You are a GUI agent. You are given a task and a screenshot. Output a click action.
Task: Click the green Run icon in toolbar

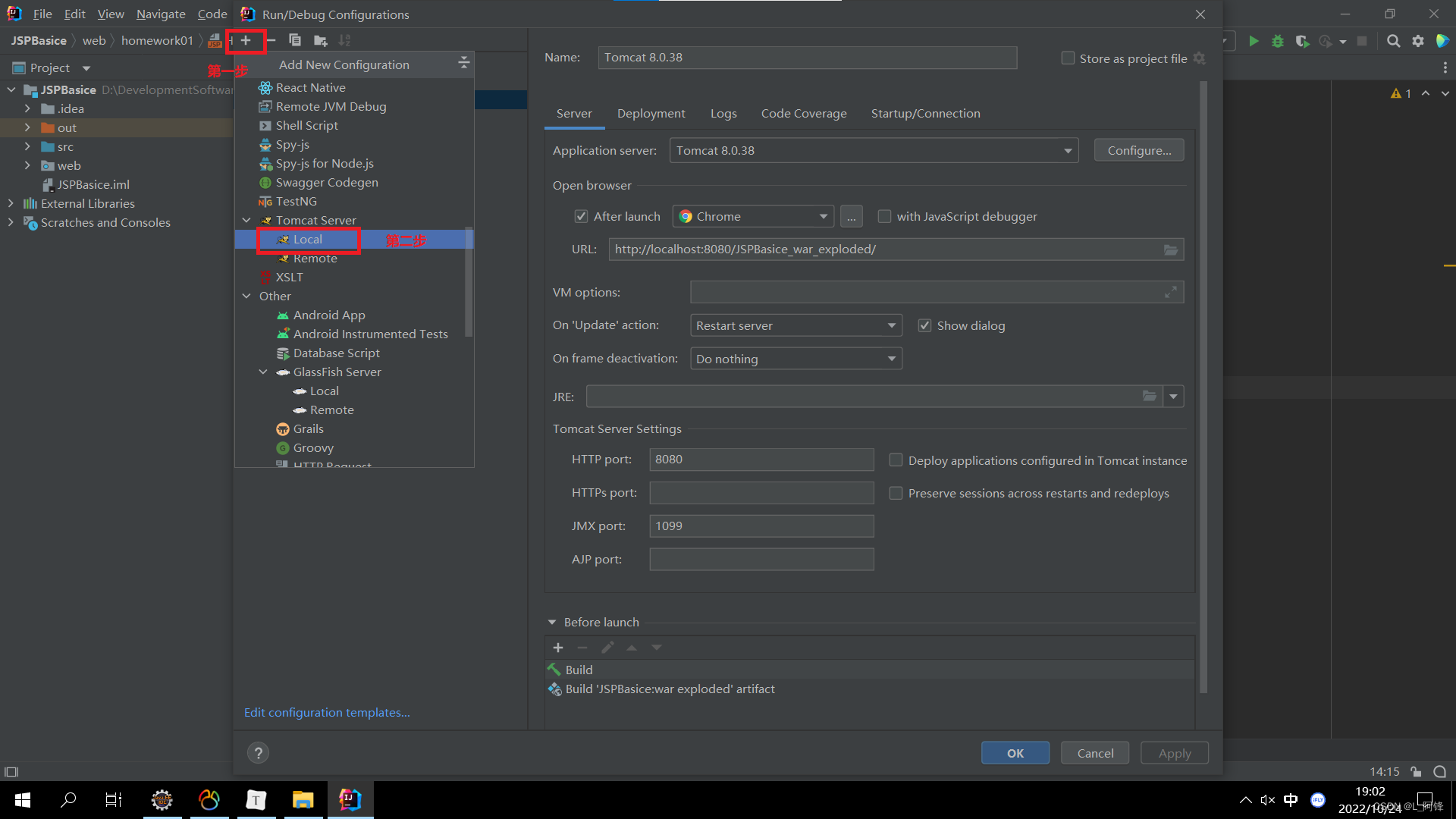[1254, 41]
